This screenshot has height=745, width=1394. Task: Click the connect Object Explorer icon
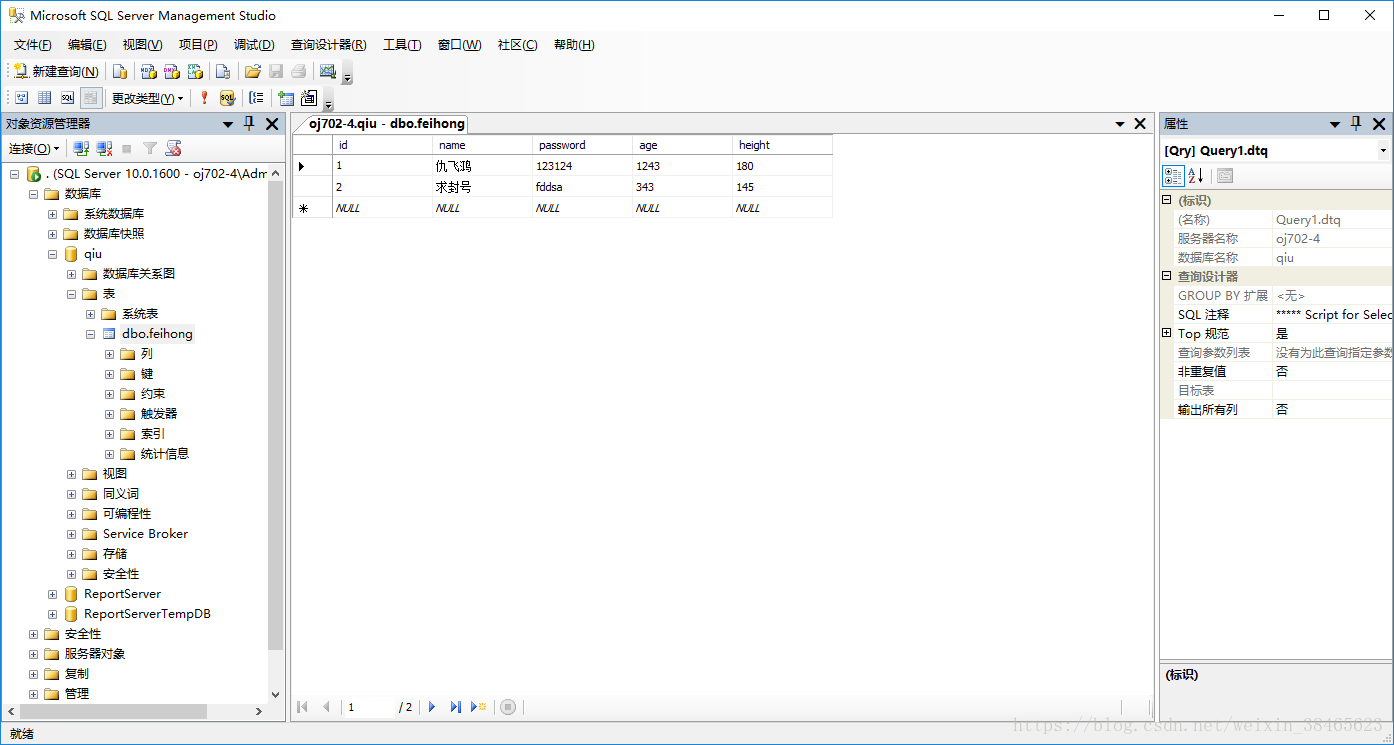(x=81, y=148)
